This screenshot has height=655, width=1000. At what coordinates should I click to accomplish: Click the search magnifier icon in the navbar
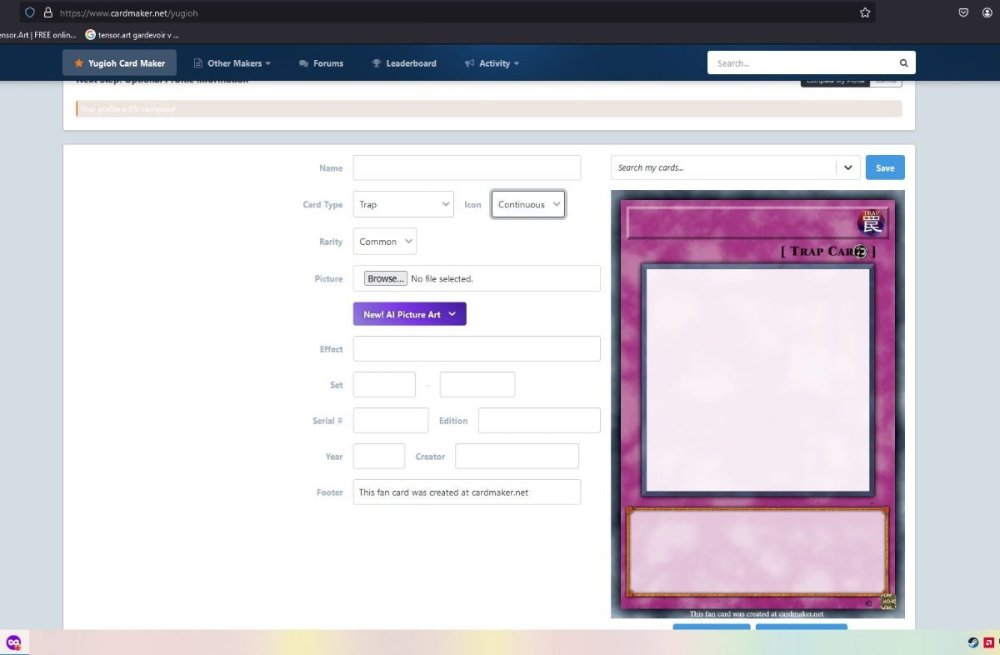tap(903, 63)
